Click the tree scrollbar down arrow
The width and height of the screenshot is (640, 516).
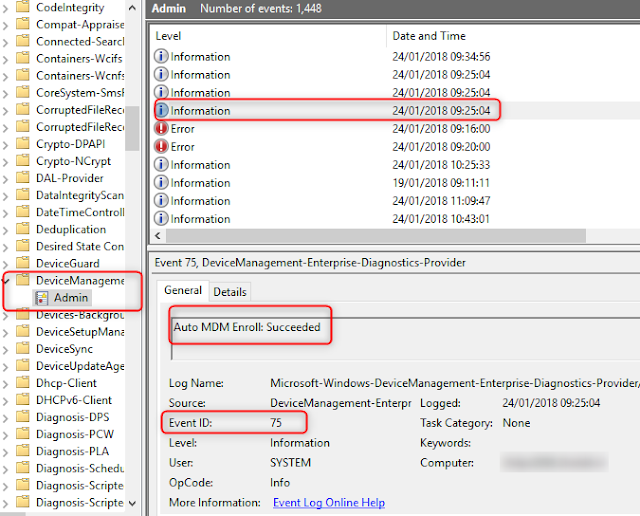pos(132,503)
